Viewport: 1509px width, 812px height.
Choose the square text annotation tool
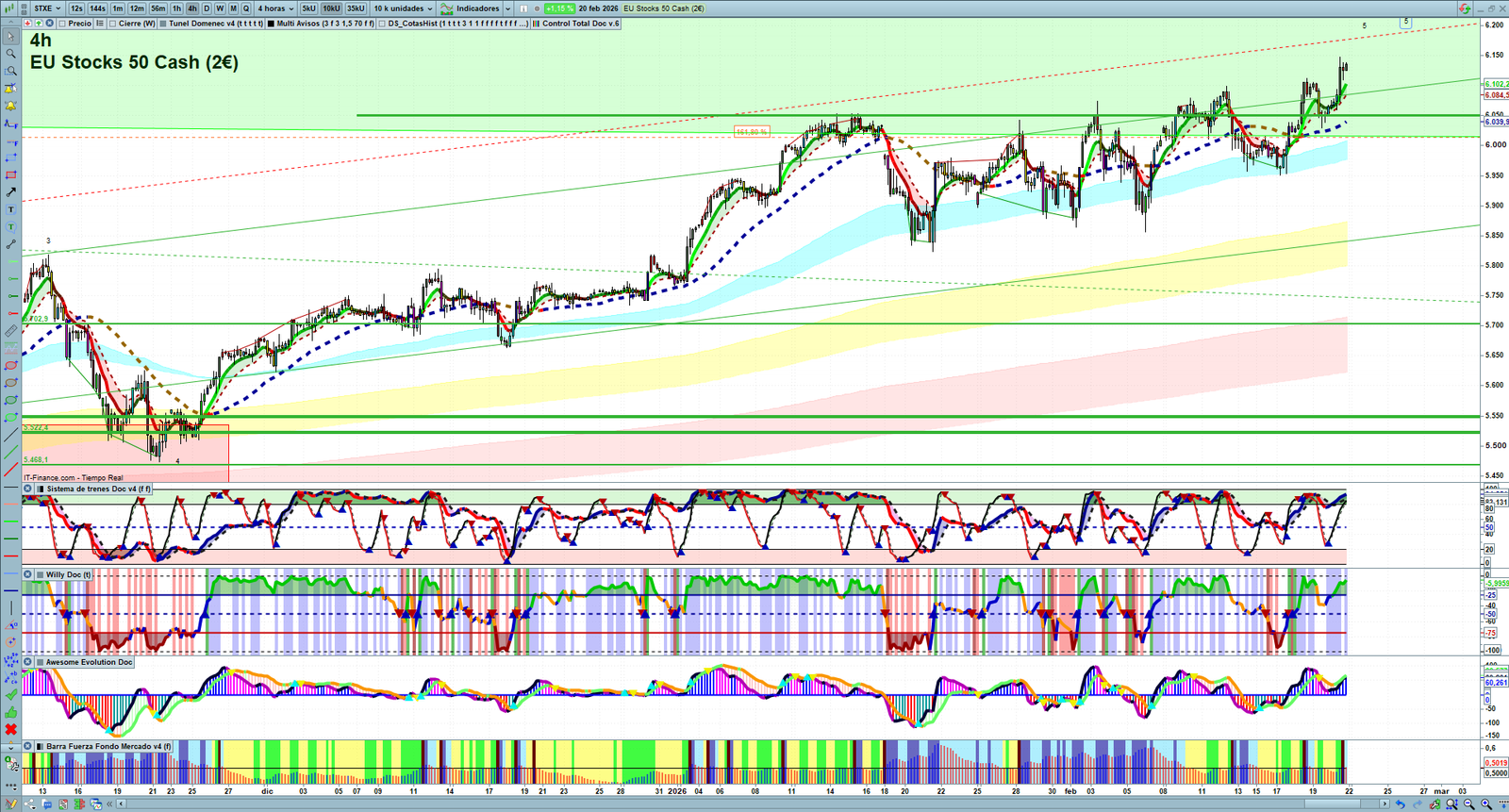pyautogui.click(x=10, y=209)
